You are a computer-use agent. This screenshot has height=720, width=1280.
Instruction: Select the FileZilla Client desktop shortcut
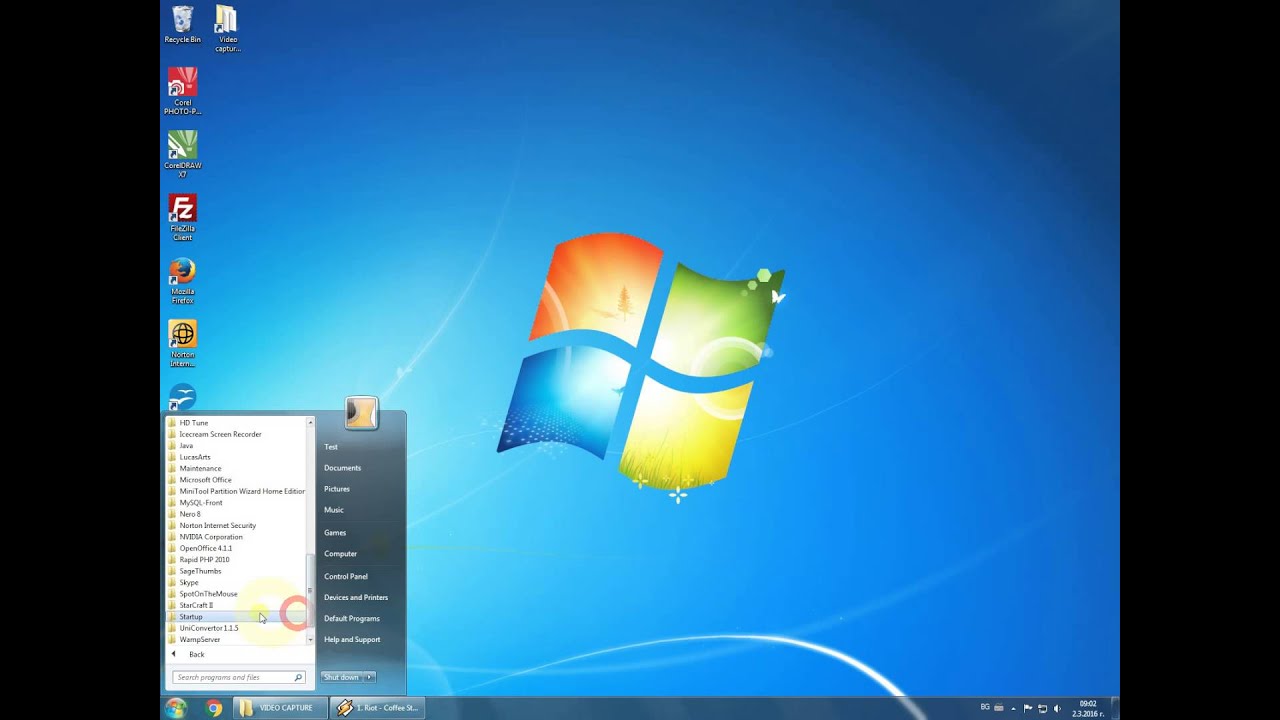pos(182,217)
